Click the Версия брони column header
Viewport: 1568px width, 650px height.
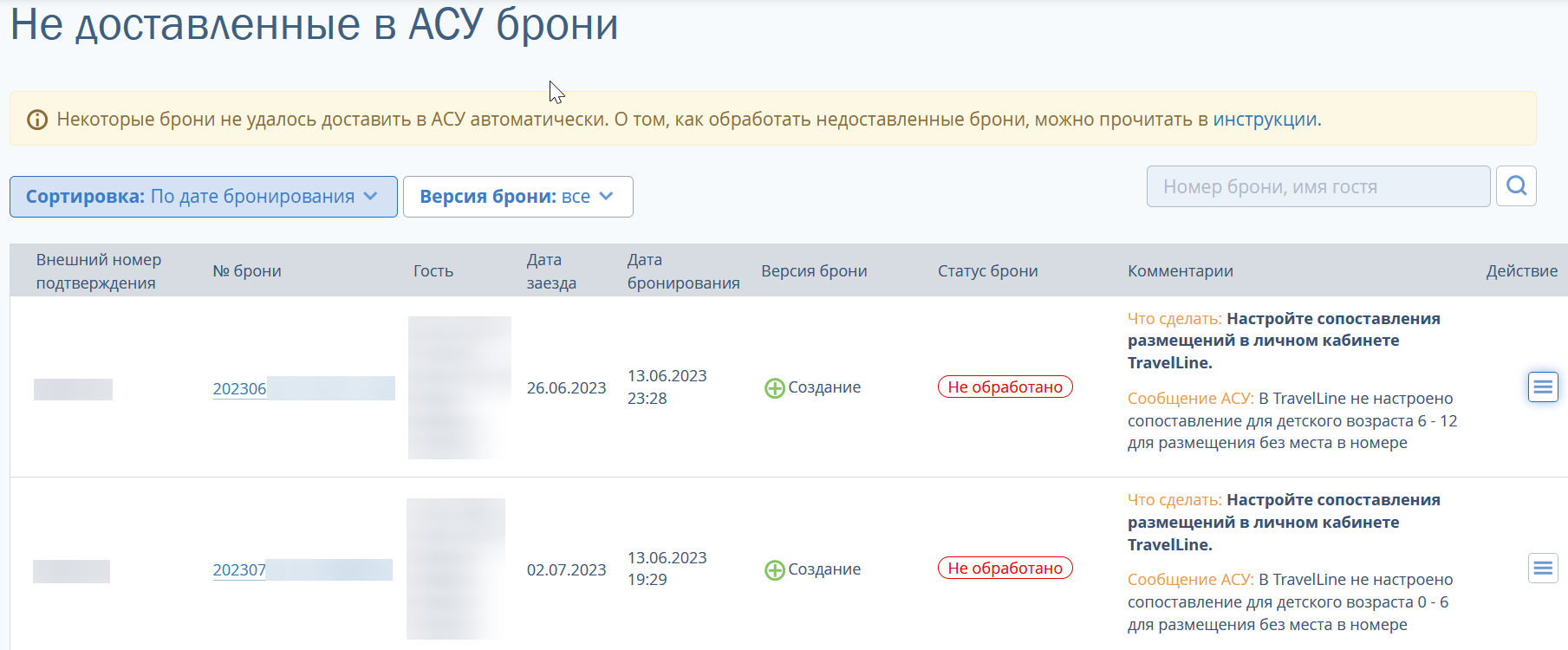[x=814, y=271]
